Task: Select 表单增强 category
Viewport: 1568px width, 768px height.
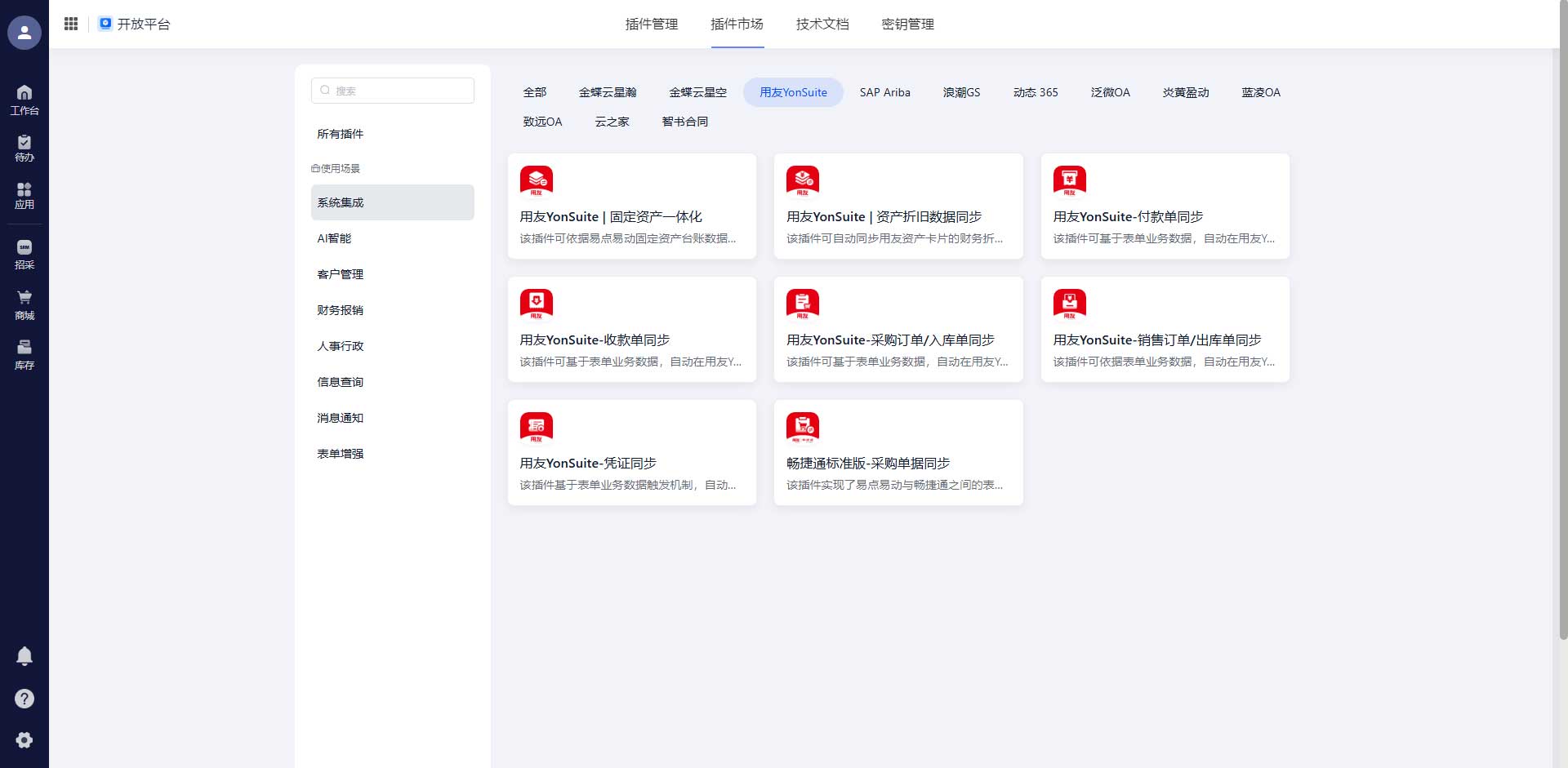Action: click(x=393, y=454)
